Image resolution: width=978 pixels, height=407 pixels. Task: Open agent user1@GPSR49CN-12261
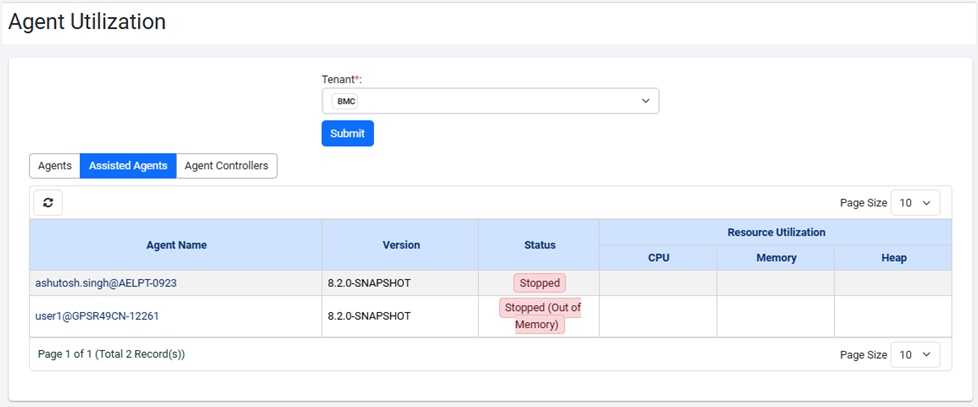[97, 316]
